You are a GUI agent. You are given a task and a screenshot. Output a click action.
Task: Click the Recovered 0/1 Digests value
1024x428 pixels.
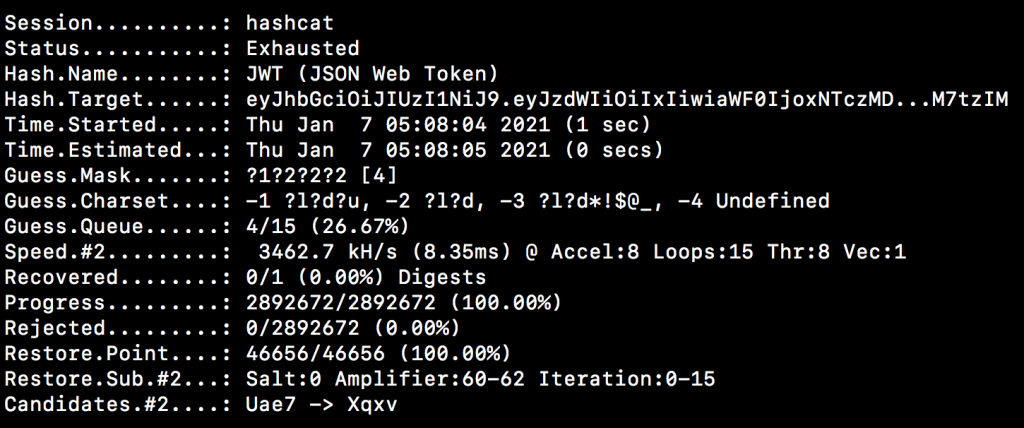point(366,278)
